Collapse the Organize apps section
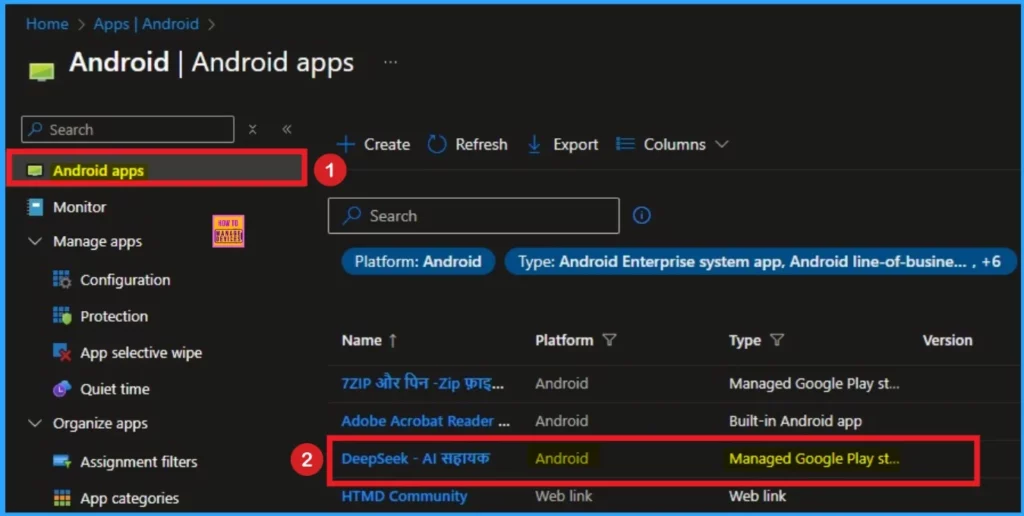The width and height of the screenshot is (1024, 516). click(x=35, y=424)
